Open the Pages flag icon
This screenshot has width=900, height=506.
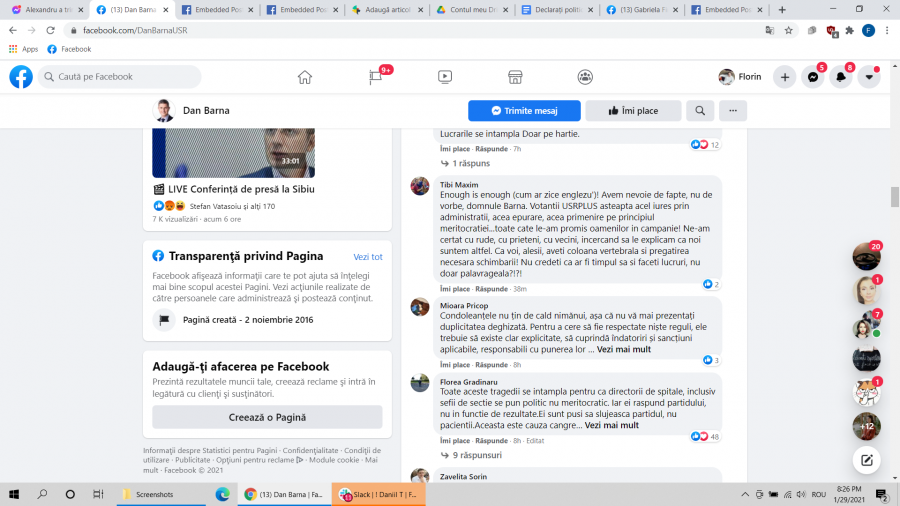(x=375, y=77)
